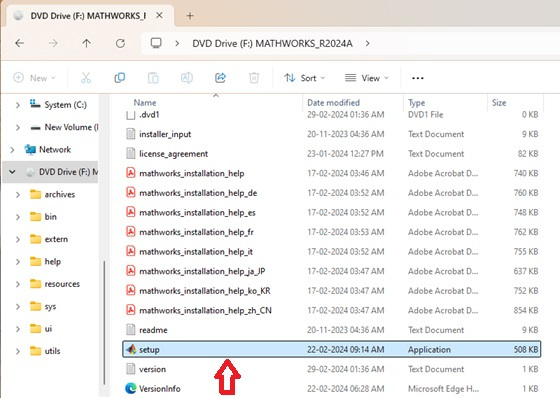Click the navigation pane scrollbar
This screenshot has width=560, height=398.
click(104, 323)
